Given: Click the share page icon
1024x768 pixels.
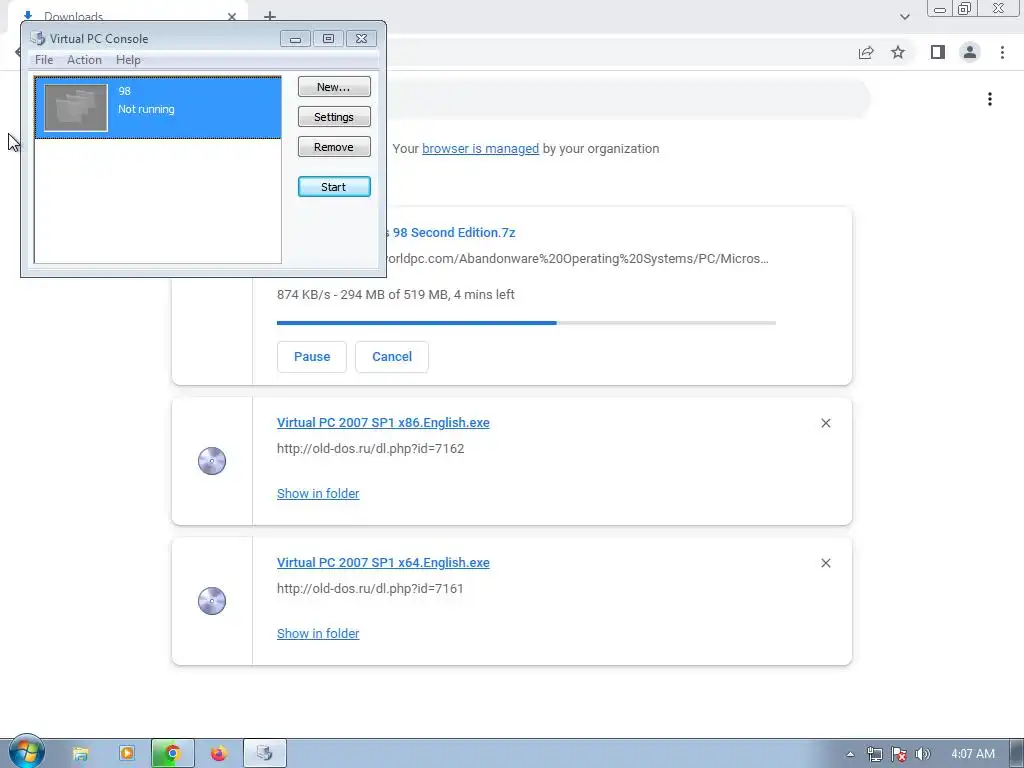Looking at the screenshot, I should 866,53.
